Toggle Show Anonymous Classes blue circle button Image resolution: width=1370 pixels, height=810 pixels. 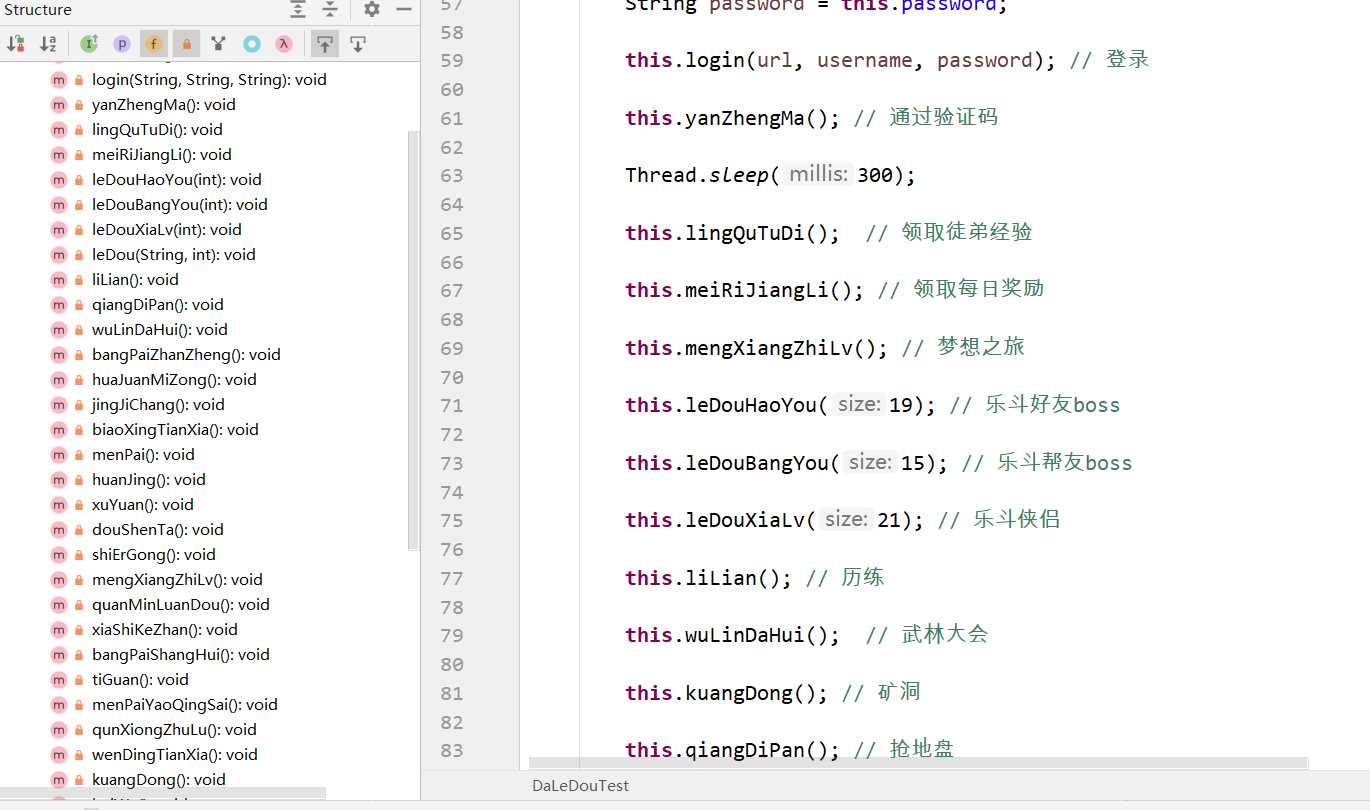[252, 43]
